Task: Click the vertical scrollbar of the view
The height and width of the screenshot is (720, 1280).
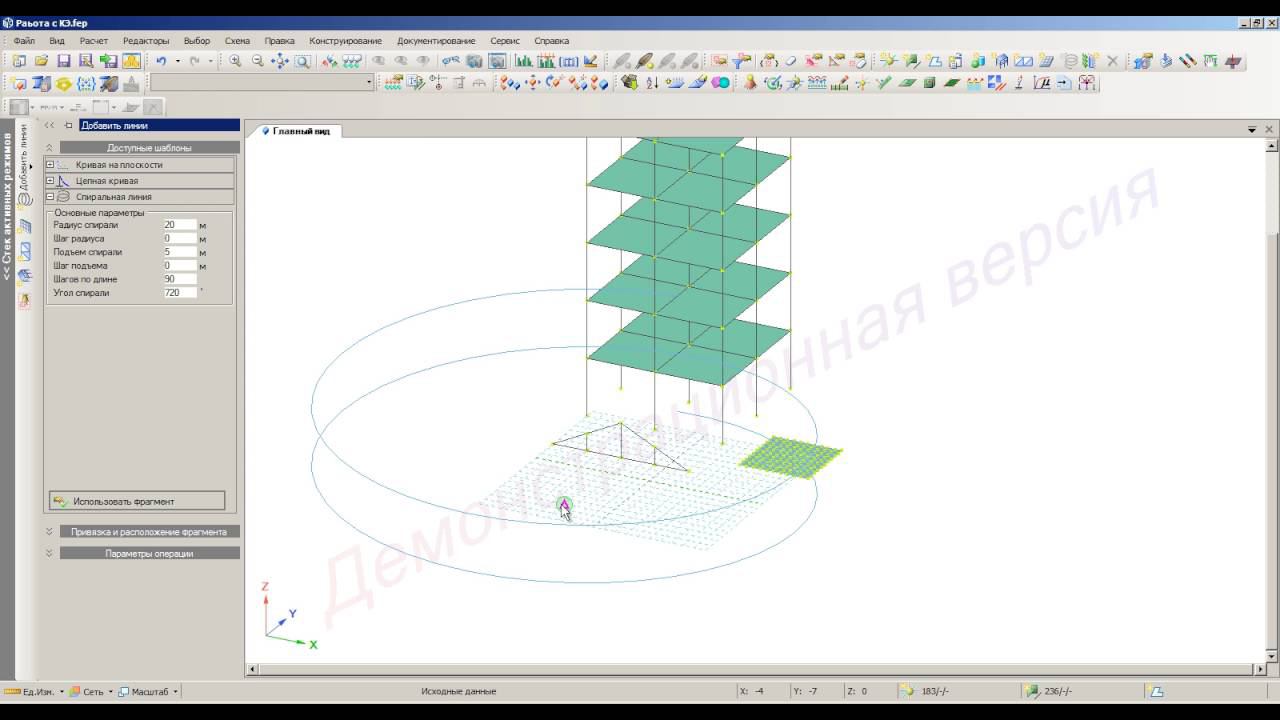Action: [x=1272, y=400]
